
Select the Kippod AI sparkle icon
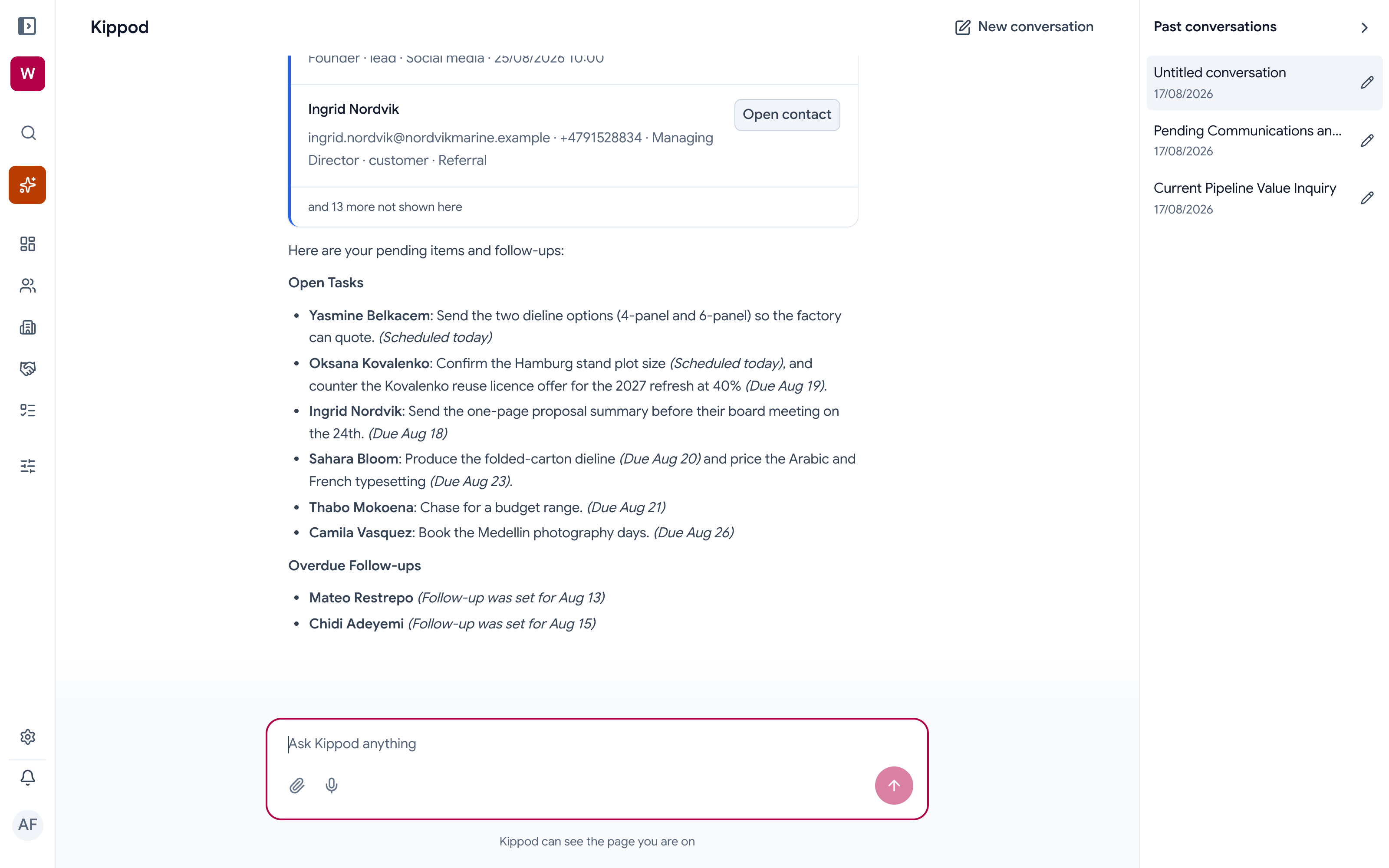point(27,185)
